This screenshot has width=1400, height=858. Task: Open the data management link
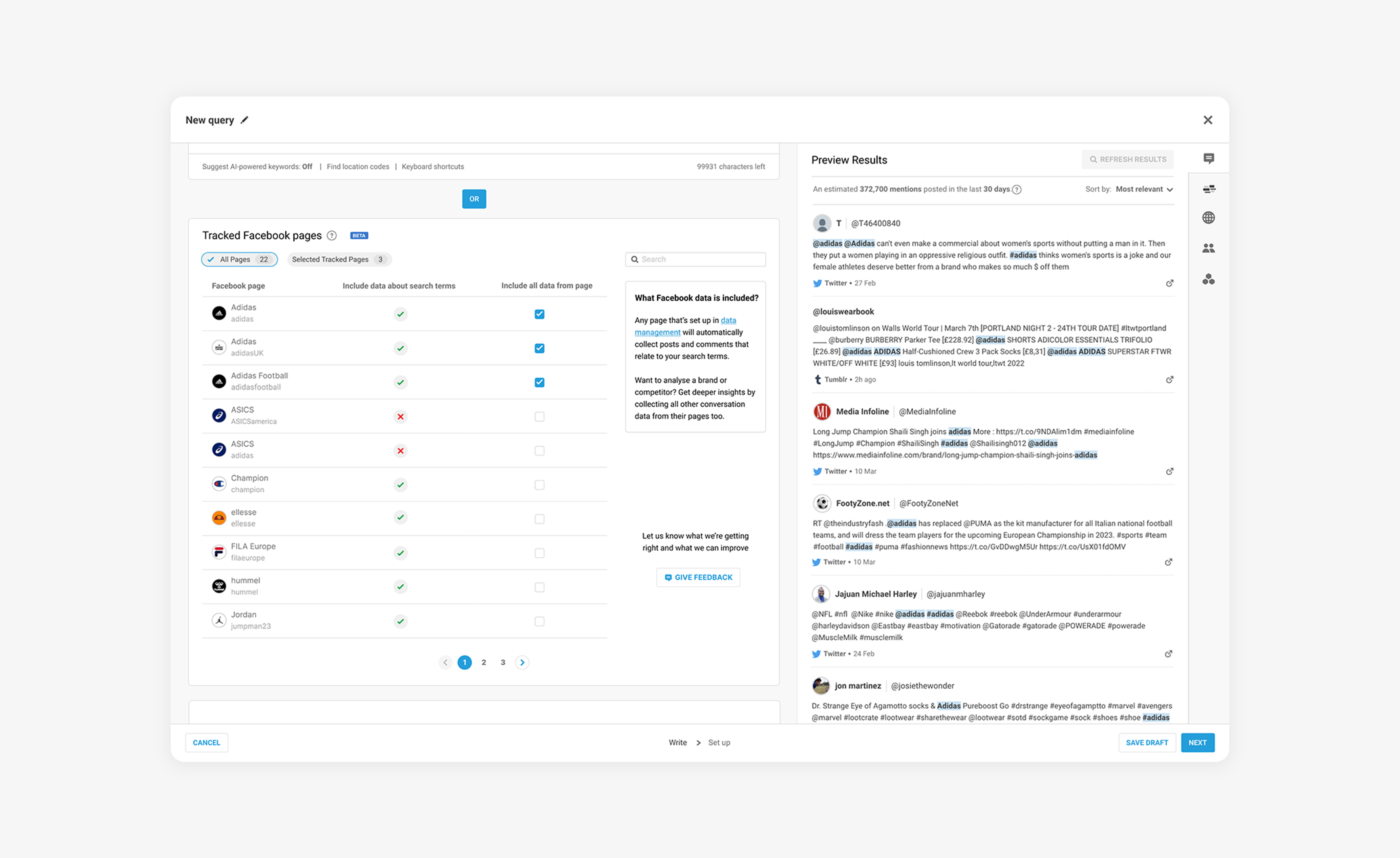tap(685, 326)
